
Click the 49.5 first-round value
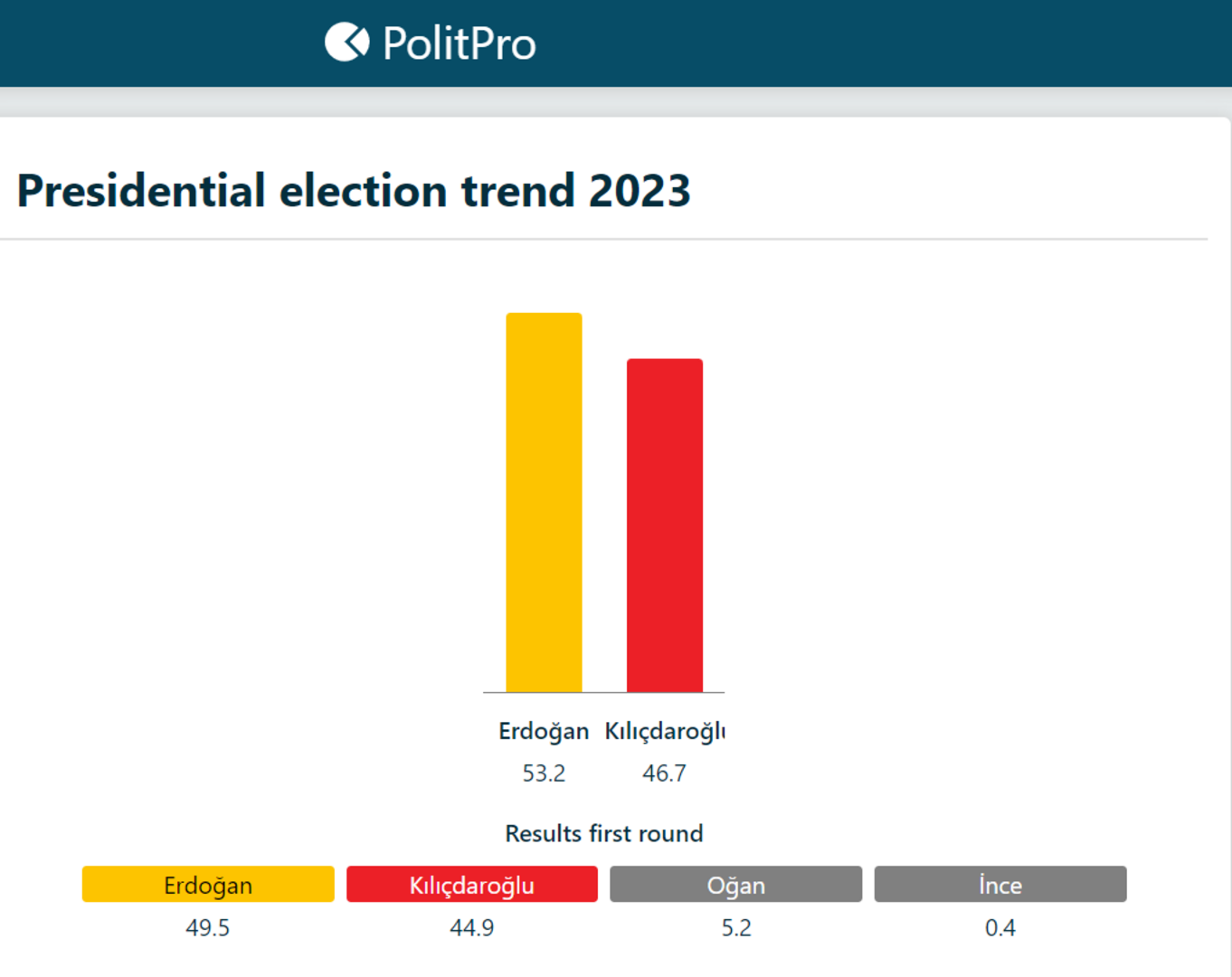(x=208, y=928)
